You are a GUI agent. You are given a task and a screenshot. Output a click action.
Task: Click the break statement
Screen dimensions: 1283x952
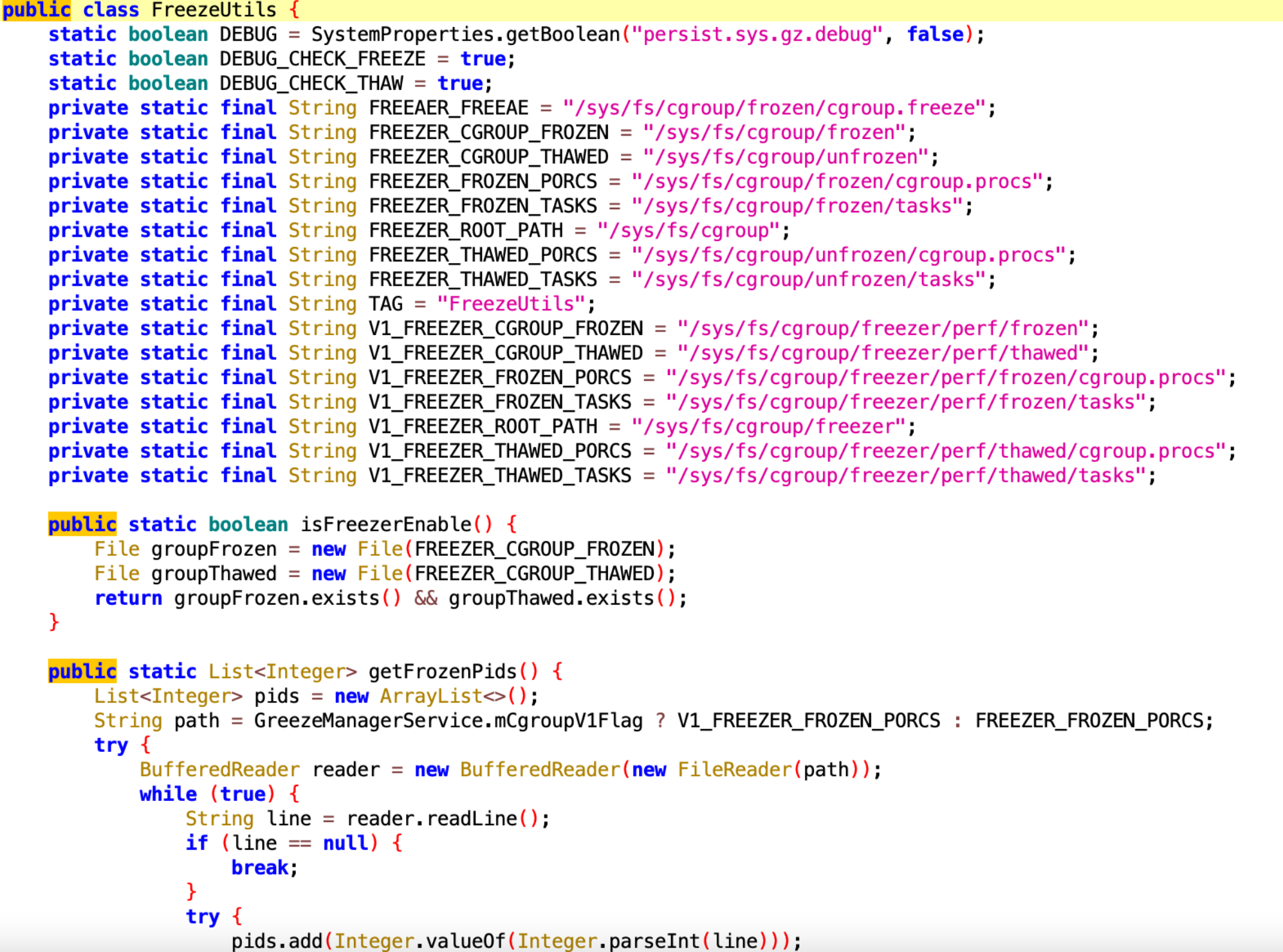(x=260, y=868)
